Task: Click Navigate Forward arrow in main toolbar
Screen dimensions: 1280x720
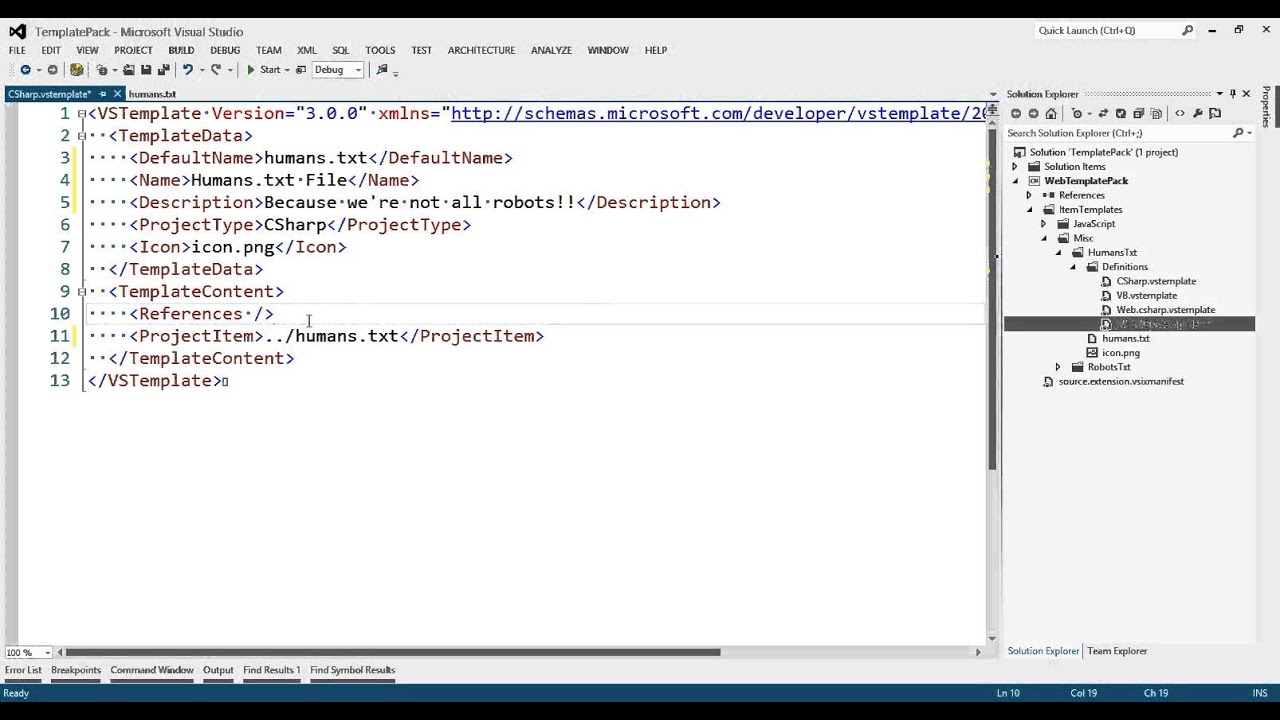Action: [52, 70]
